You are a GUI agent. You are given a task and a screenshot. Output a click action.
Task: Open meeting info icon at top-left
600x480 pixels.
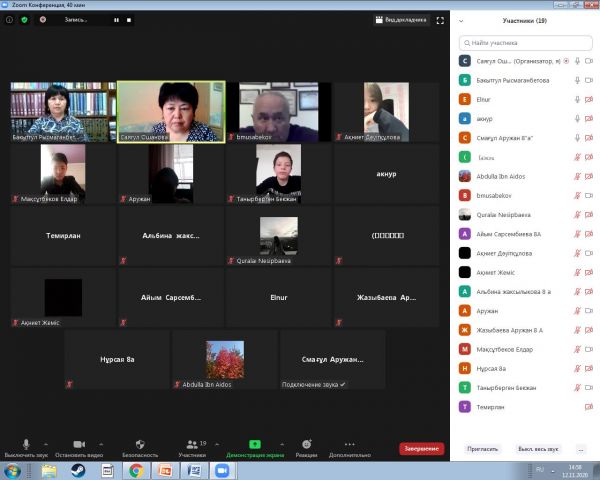pos(10,19)
